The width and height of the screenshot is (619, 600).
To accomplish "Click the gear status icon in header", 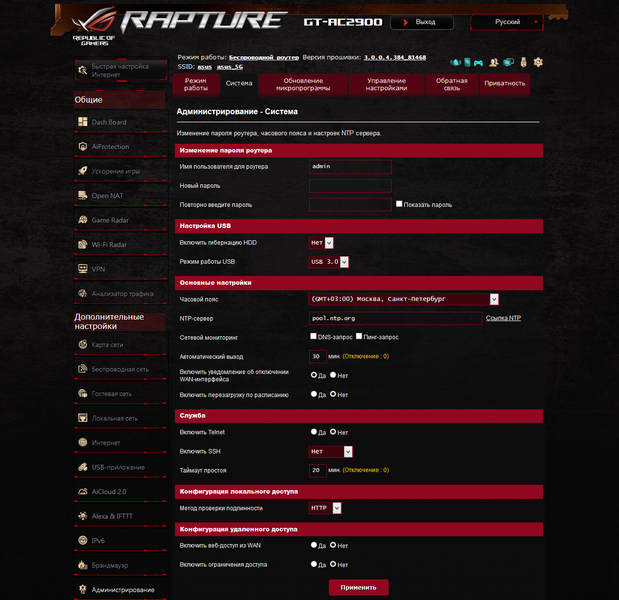I will (x=538, y=62).
